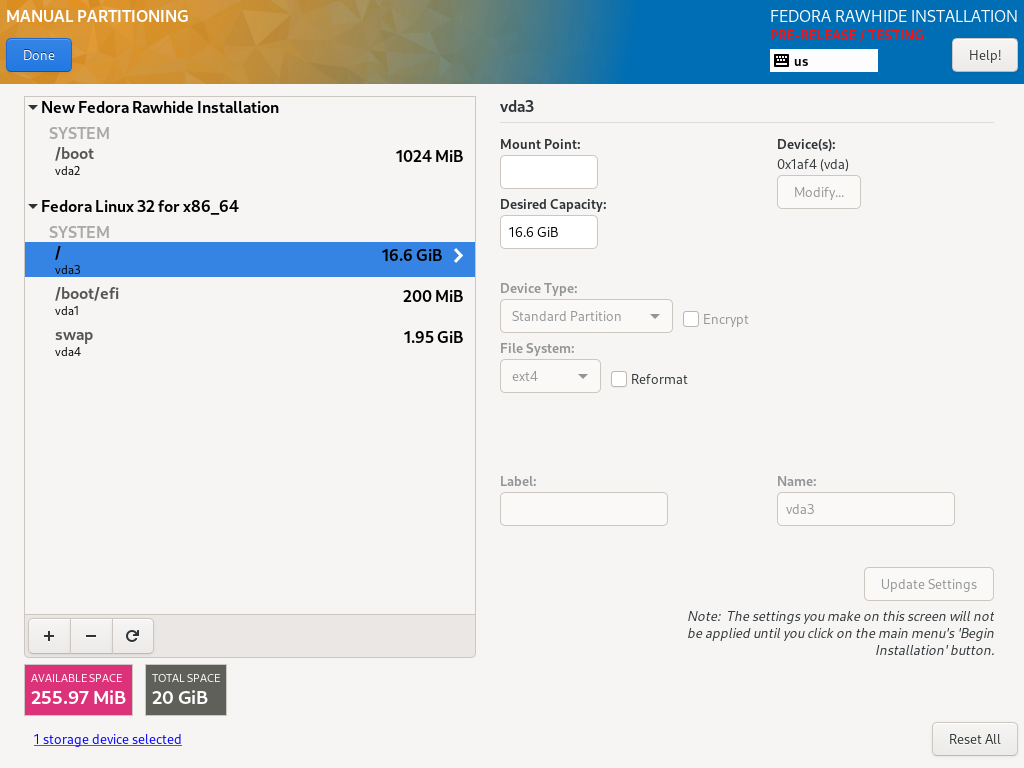1024x768 pixels.
Task: Click the MANUAL PARTITIONING title
Action: click(x=97, y=16)
